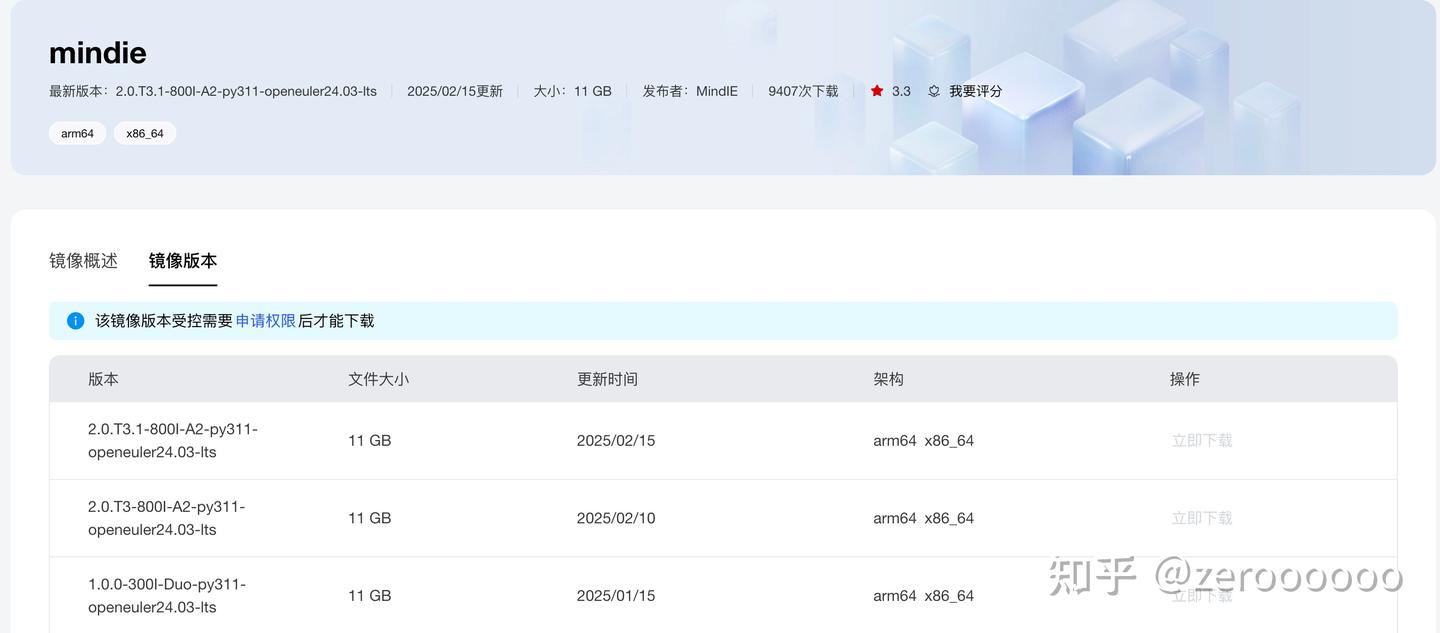Click the blue info icon in the notice bar
Image resolution: width=1440 pixels, height=633 pixels.
pos(75,320)
